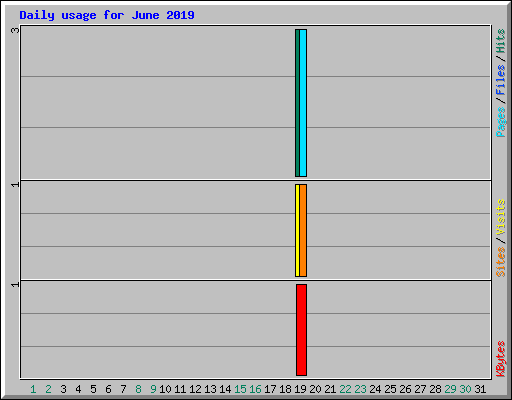Click the orange Sites bar for day 19
Image resolution: width=512 pixels, height=400 pixels.
(x=303, y=230)
